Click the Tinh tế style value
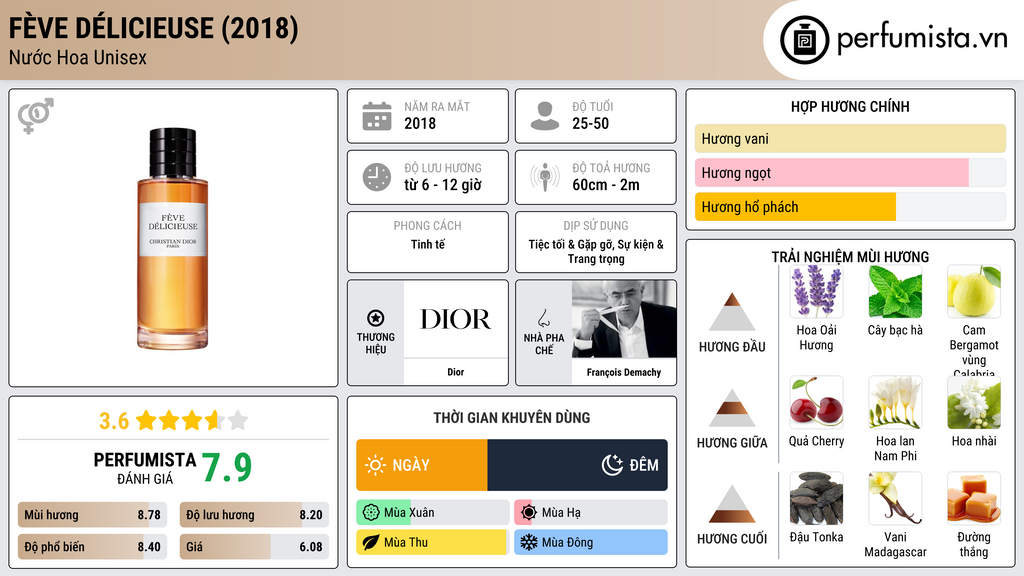The image size is (1024, 576). tap(428, 244)
